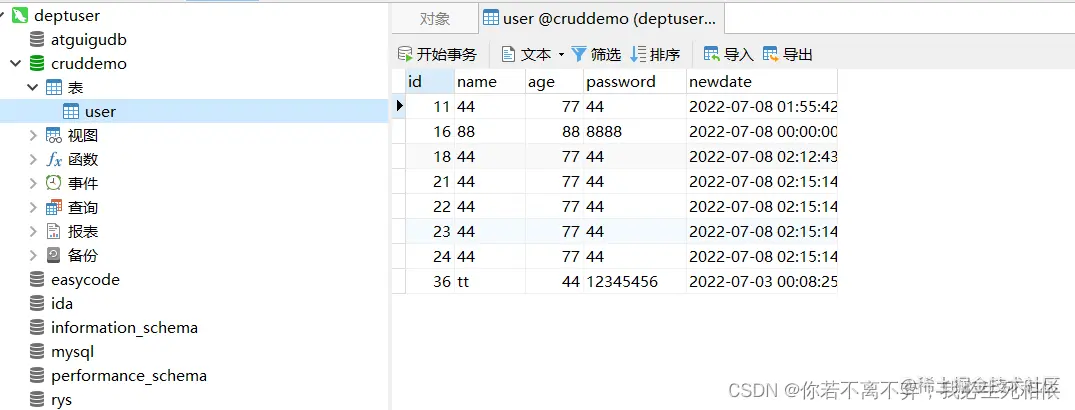Click the easycode database icon
This screenshot has height=410, width=1075.
[x=37, y=280]
